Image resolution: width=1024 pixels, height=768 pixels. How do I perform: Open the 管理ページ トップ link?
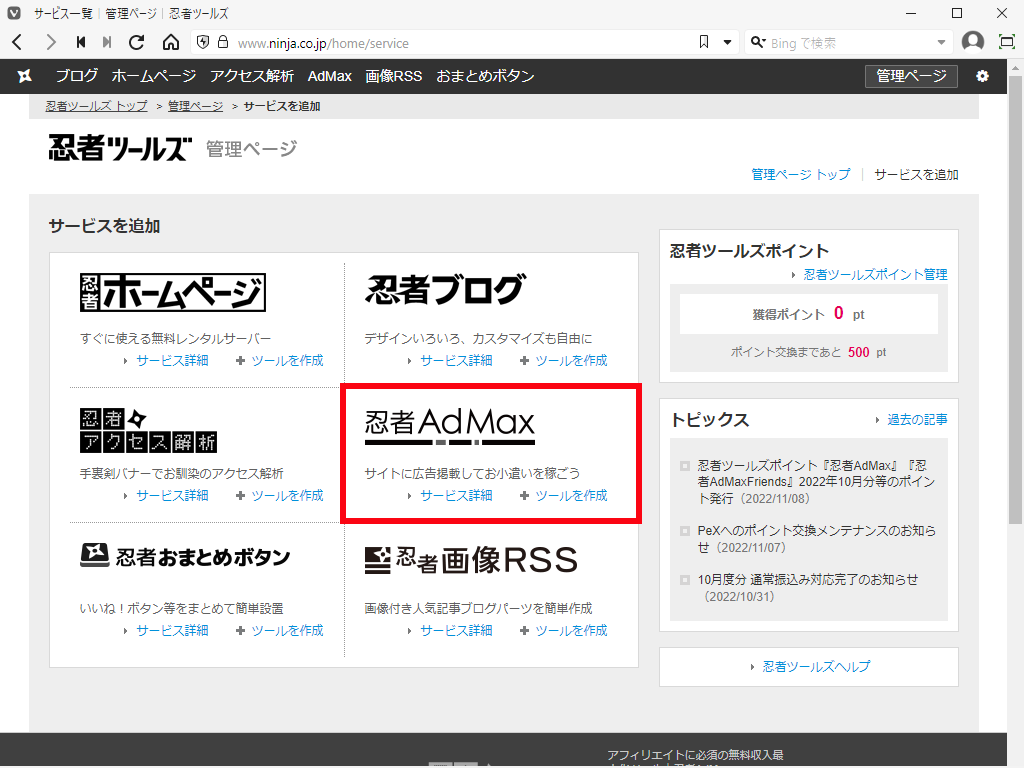coord(801,174)
